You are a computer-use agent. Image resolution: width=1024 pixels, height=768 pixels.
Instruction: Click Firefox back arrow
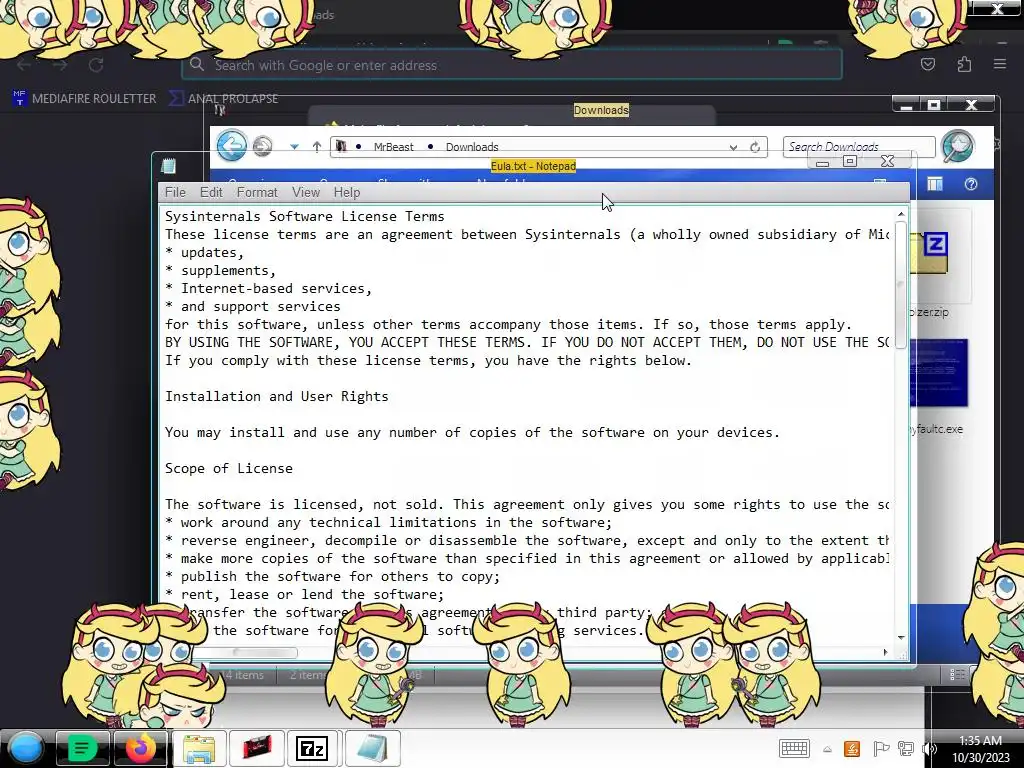coord(24,65)
